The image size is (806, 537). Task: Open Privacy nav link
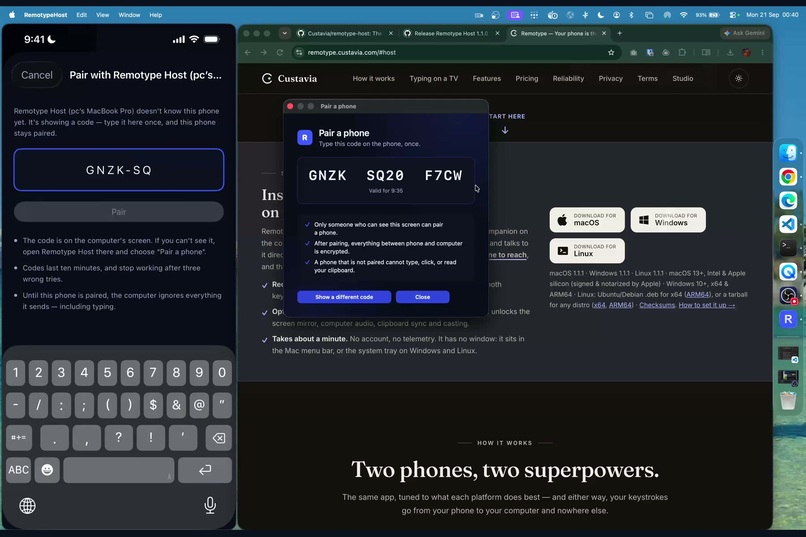point(611,79)
